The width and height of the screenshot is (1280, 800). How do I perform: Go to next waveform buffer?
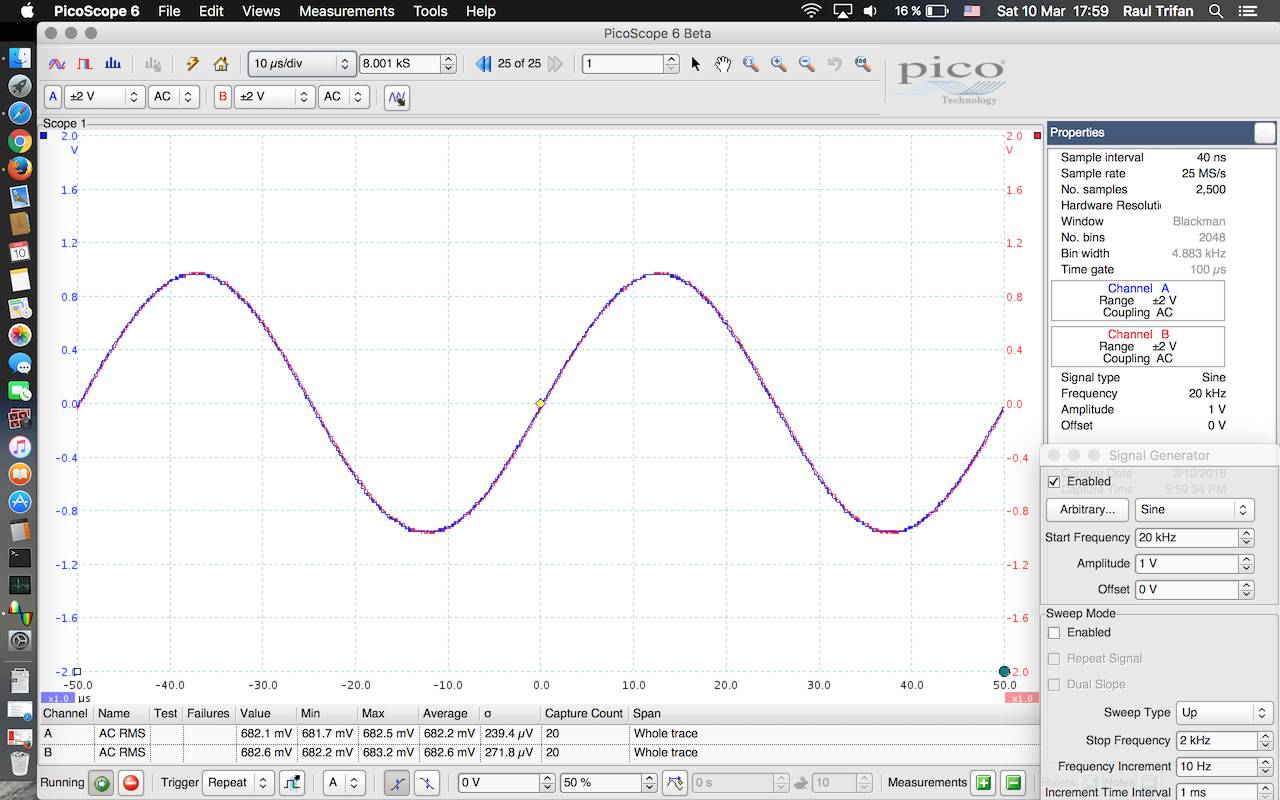point(555,64)
